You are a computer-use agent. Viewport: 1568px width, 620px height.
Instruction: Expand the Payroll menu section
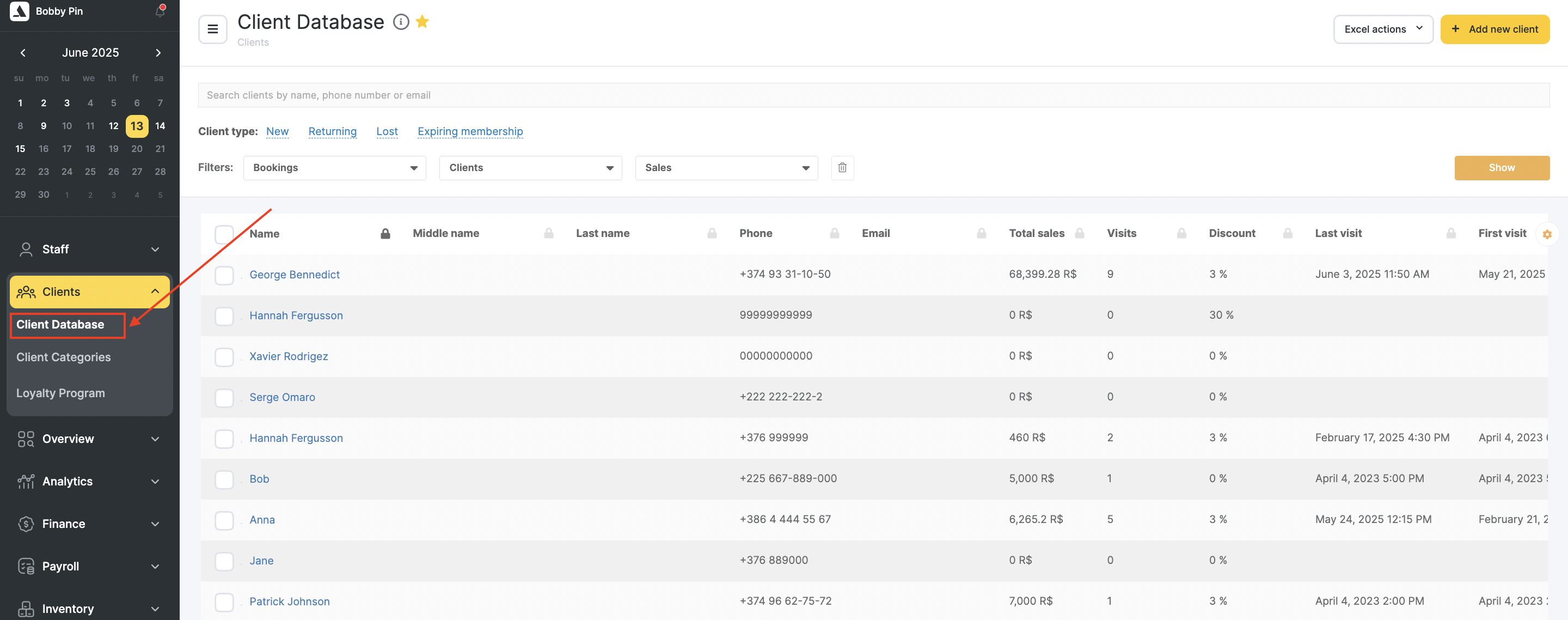(89, 567)
